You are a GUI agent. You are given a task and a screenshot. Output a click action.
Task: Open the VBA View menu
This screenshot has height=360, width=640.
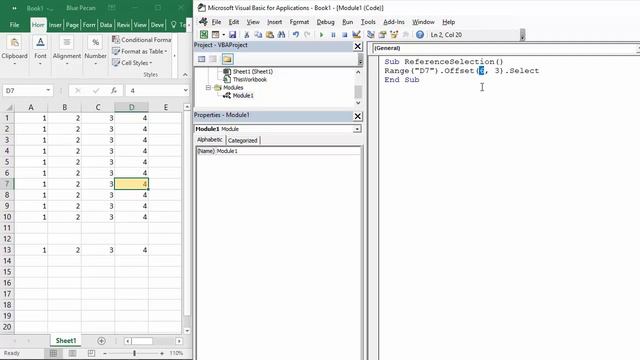click(x=253, y=22)
